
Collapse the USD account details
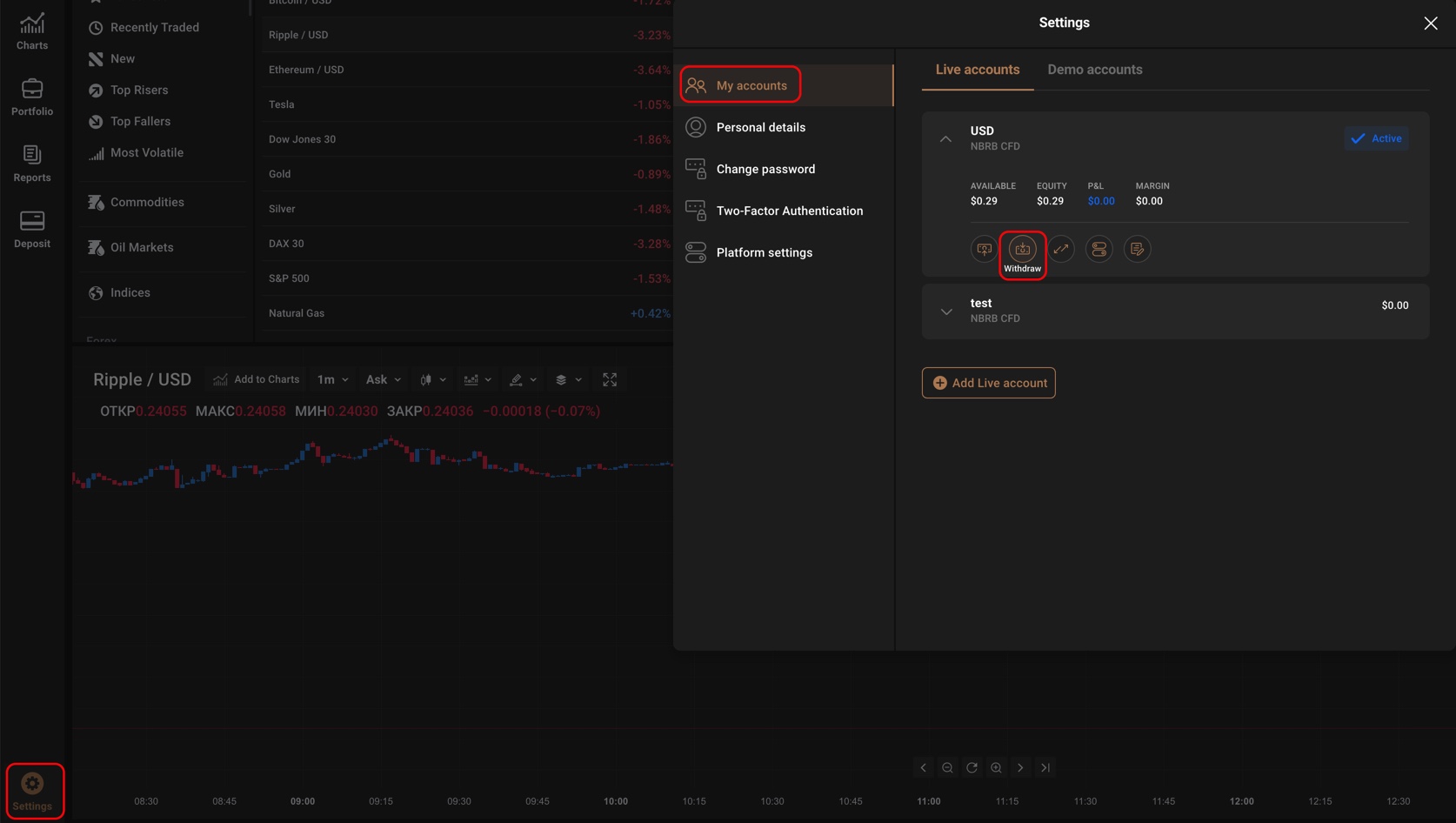click(x=945, y=139)
